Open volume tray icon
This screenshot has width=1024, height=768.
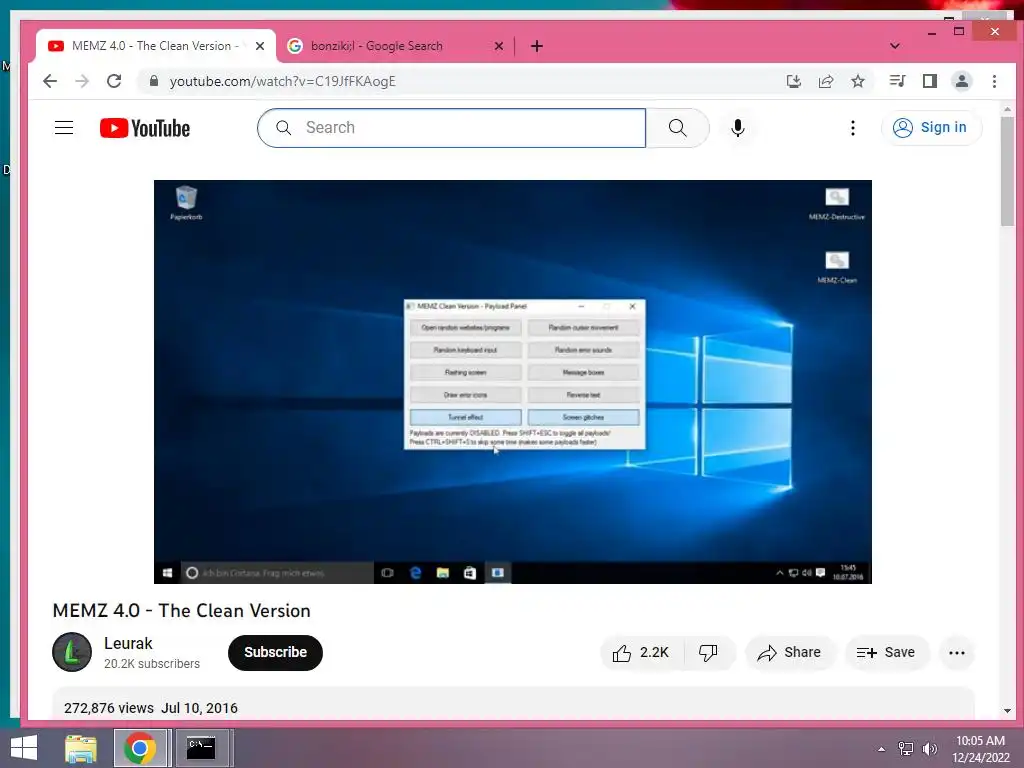[x=930, y=749]
